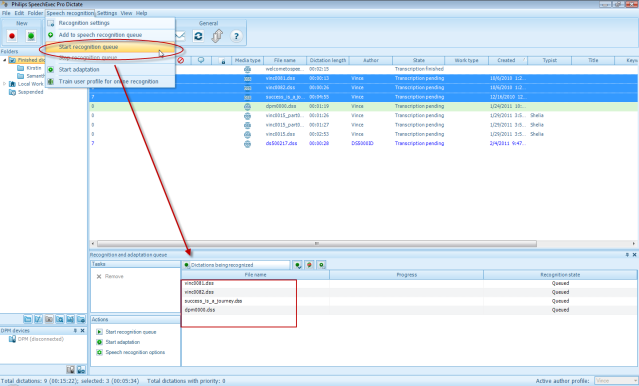Select the vinc0015.dss dictation row

click(364, 134)
